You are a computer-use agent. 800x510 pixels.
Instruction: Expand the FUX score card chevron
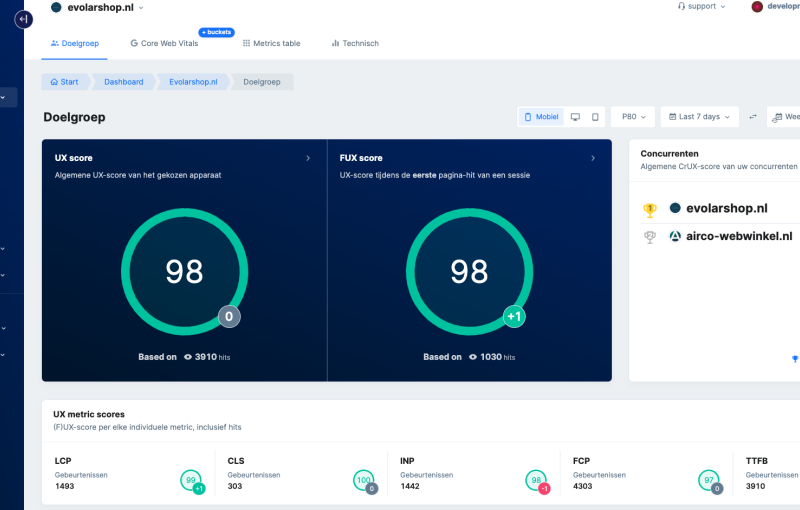pyautogui.click(x=593, y=158)
